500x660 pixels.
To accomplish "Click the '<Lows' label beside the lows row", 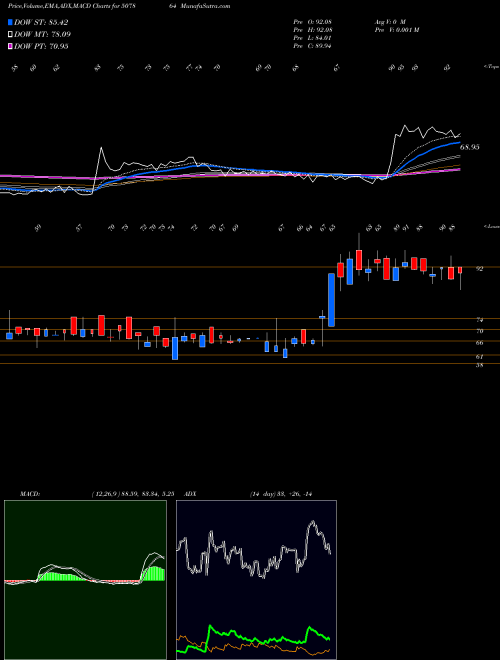I will click(x=491, y=226).
